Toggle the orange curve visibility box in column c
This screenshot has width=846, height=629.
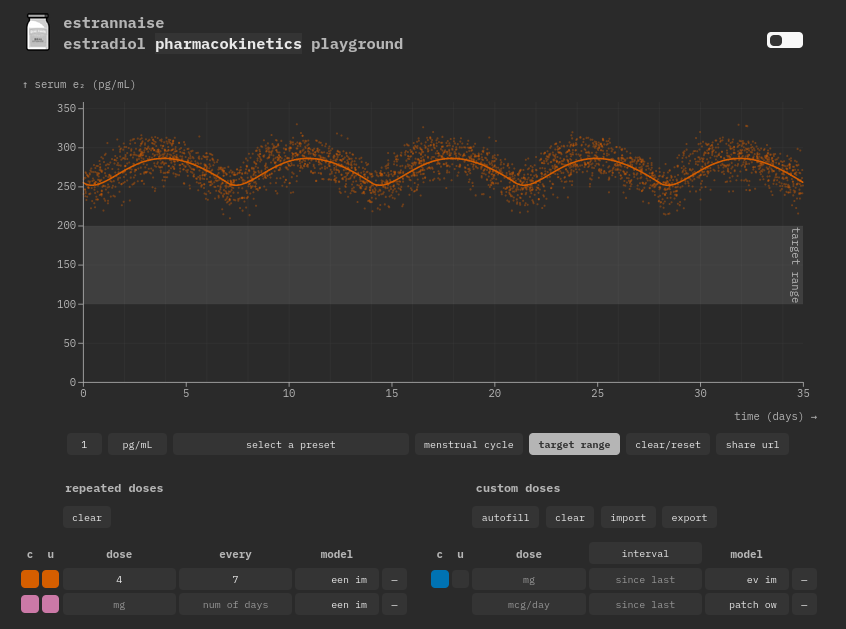(30, 579)
